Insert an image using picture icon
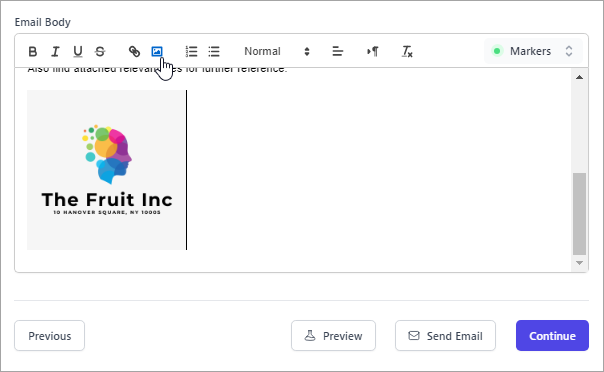Image resolution: width=604 pixels, height=372 pixels. tap(157, 51)
